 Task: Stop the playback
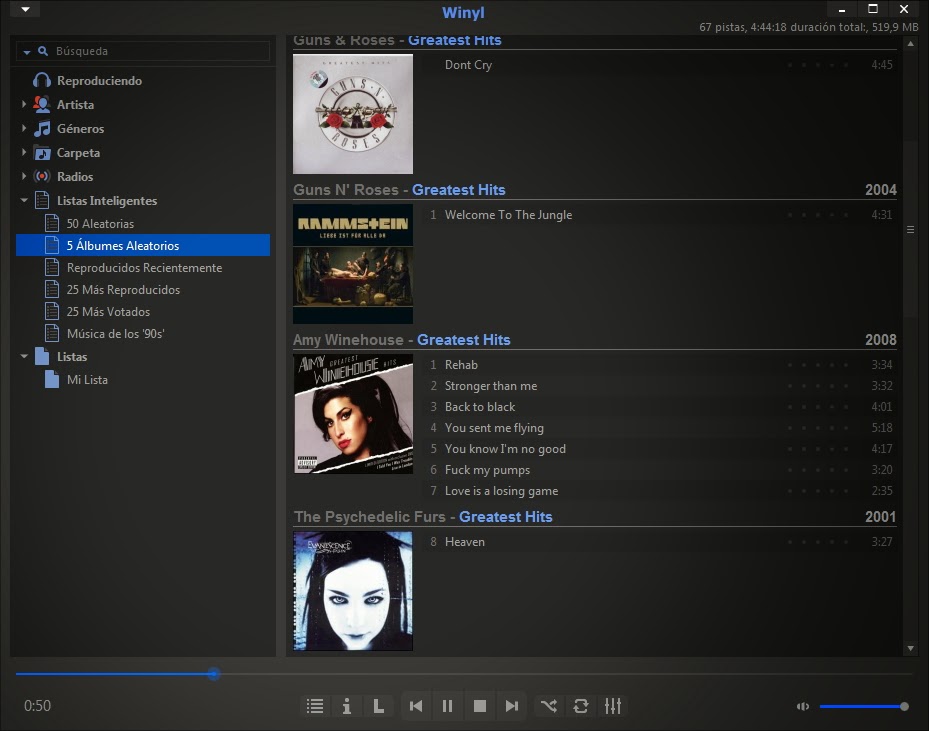pos(480,706)
